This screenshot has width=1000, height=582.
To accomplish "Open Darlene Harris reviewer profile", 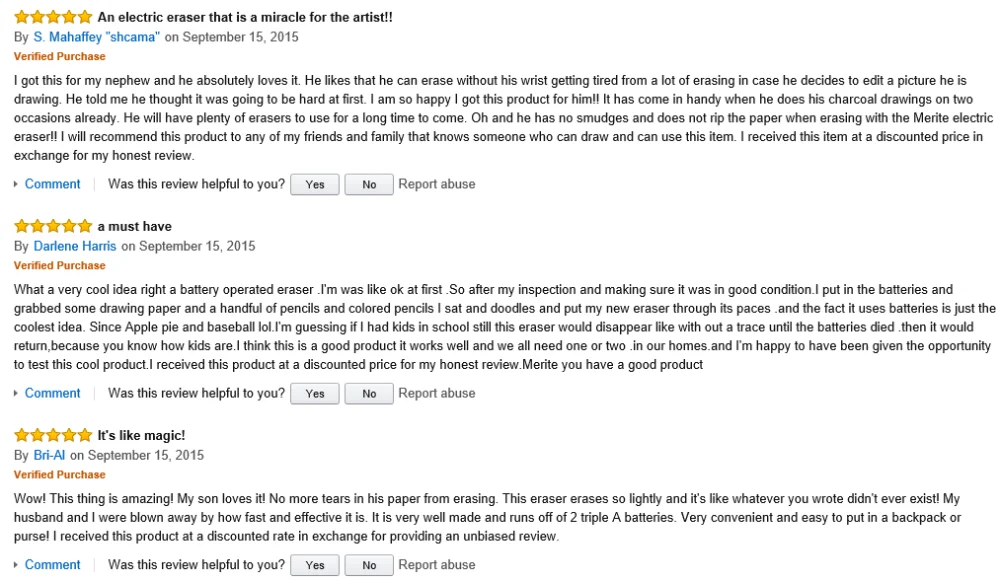I will pos(75,246).
